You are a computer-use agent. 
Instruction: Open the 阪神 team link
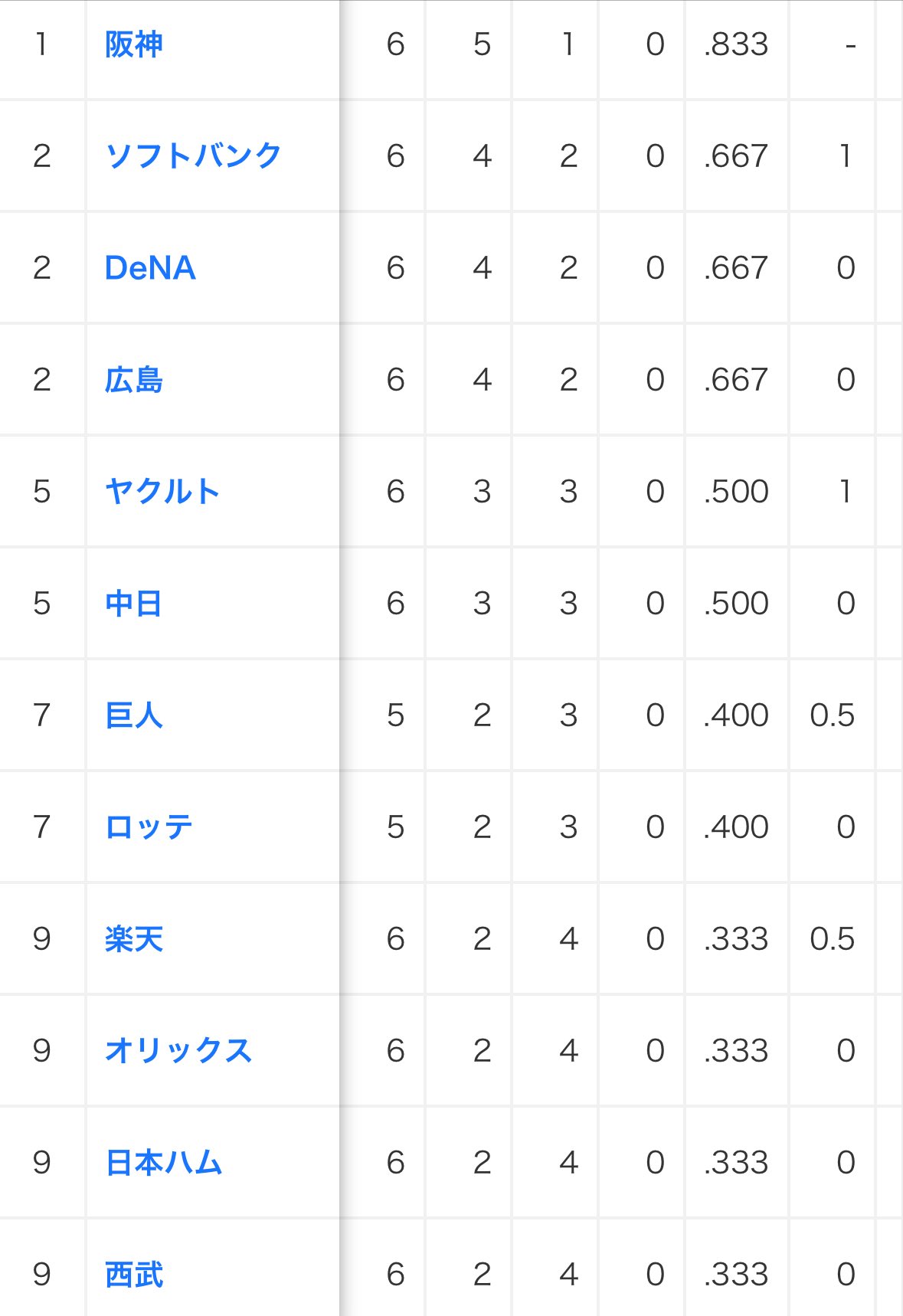tap(133, 44)
